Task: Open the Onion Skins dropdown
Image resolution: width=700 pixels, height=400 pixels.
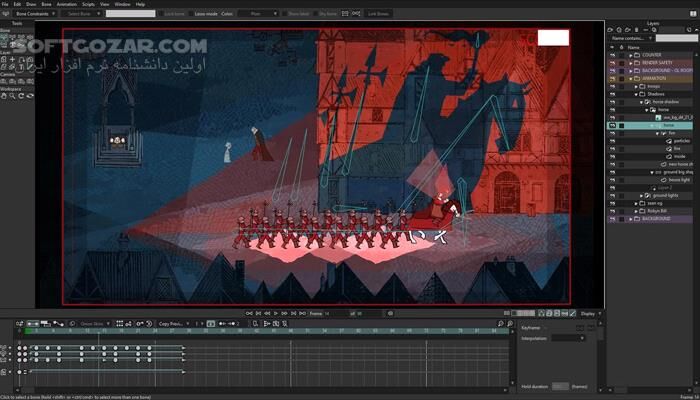Action: coord(94,324)
